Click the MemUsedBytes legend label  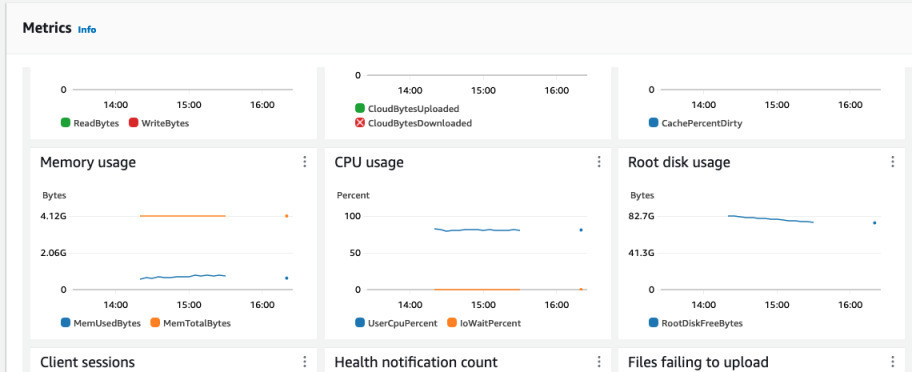[107, 323]
